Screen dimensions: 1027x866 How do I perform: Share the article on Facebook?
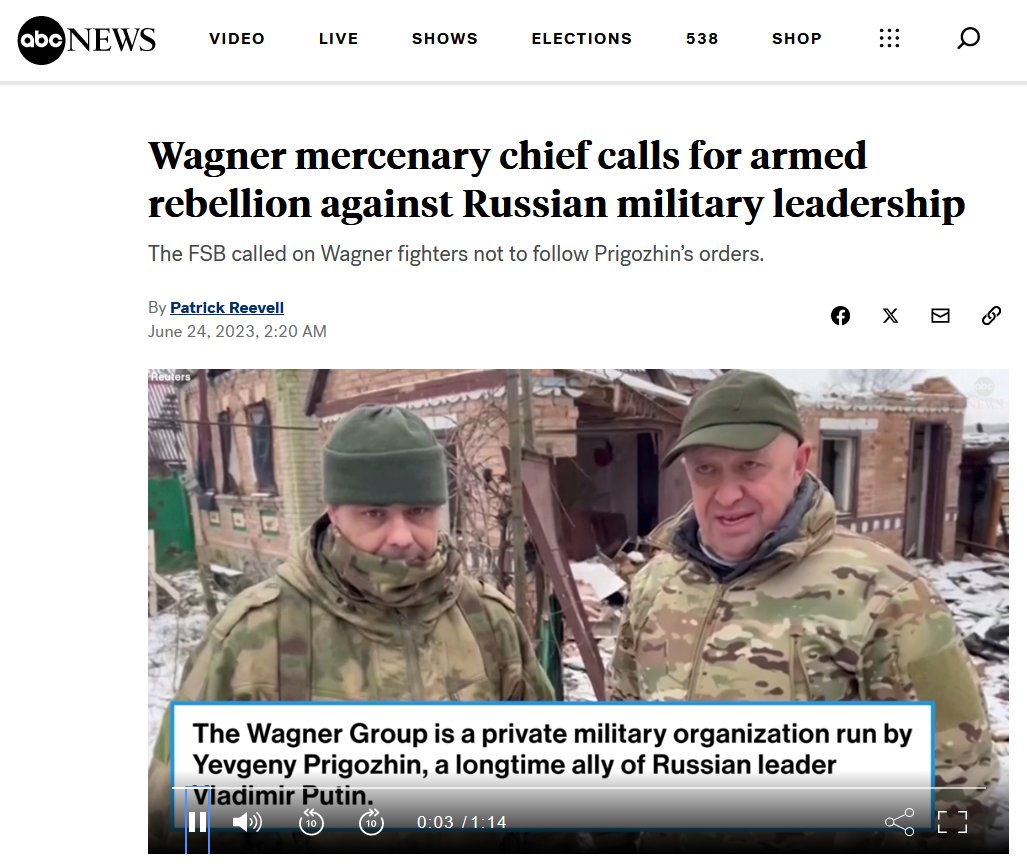pyautogui.click(x=840, y=316)
